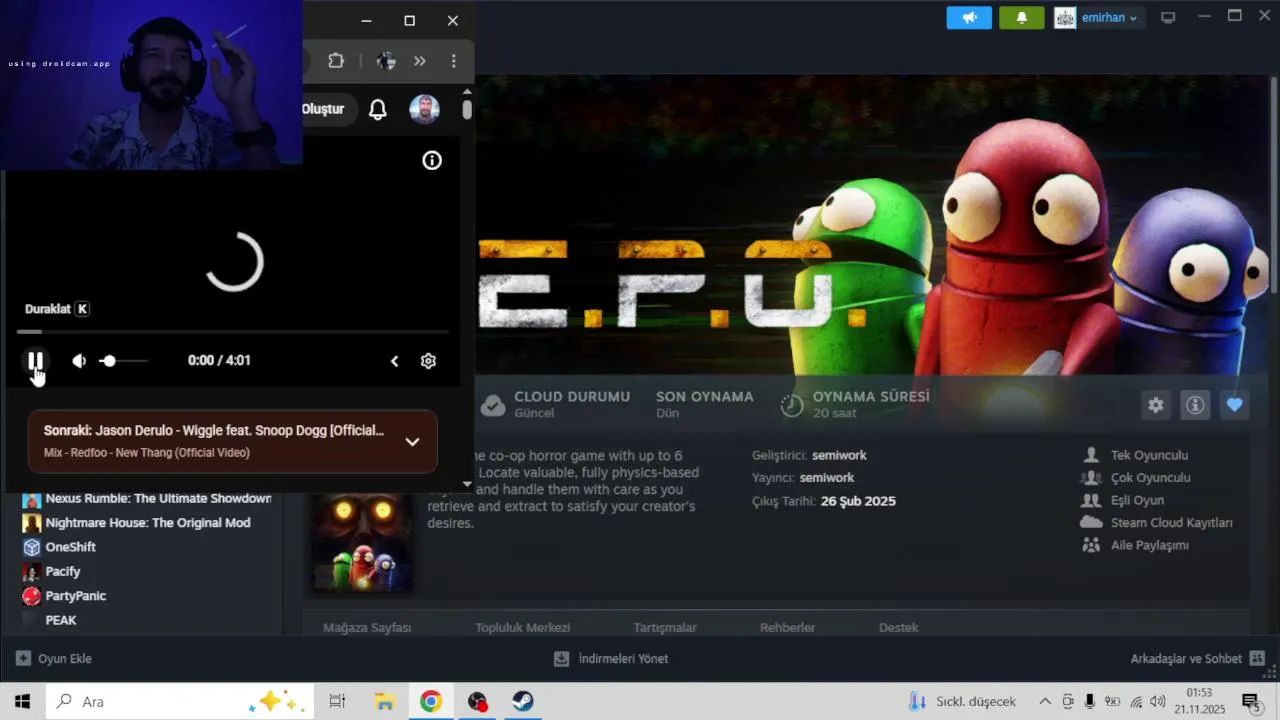Open Steam notifications green bell

(1021, 18)
